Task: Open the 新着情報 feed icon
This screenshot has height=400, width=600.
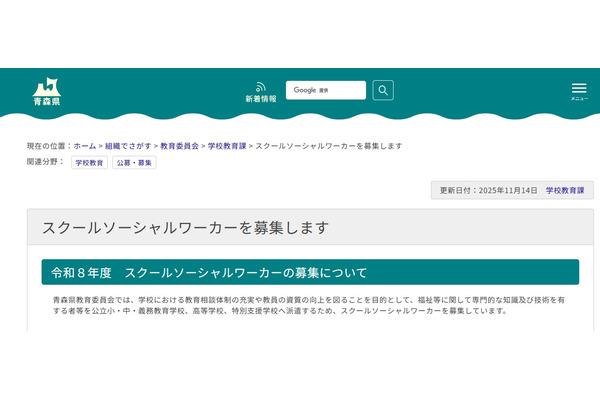Action: 262,87
